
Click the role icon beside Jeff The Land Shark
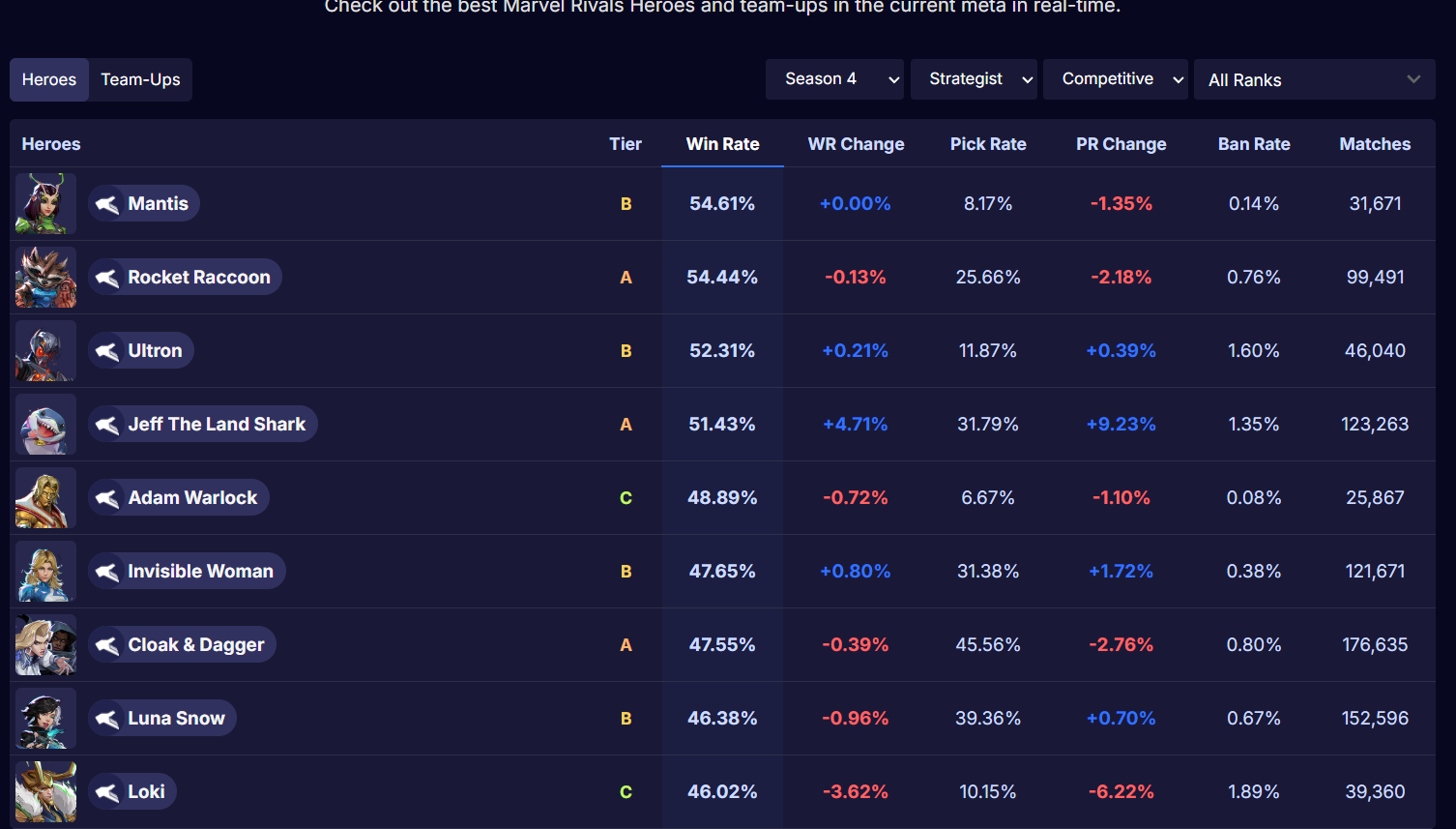pyautogui.click(x=107, y=425)
